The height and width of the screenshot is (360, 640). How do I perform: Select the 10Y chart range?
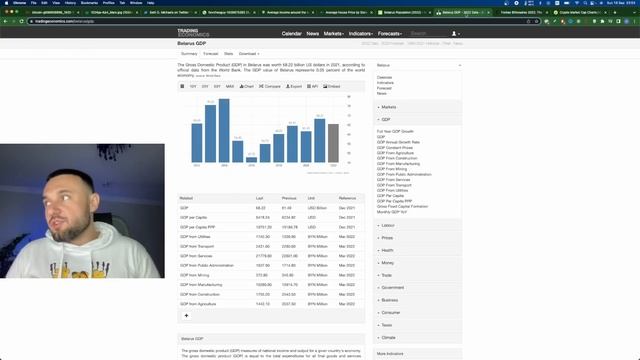coord(193,87)
